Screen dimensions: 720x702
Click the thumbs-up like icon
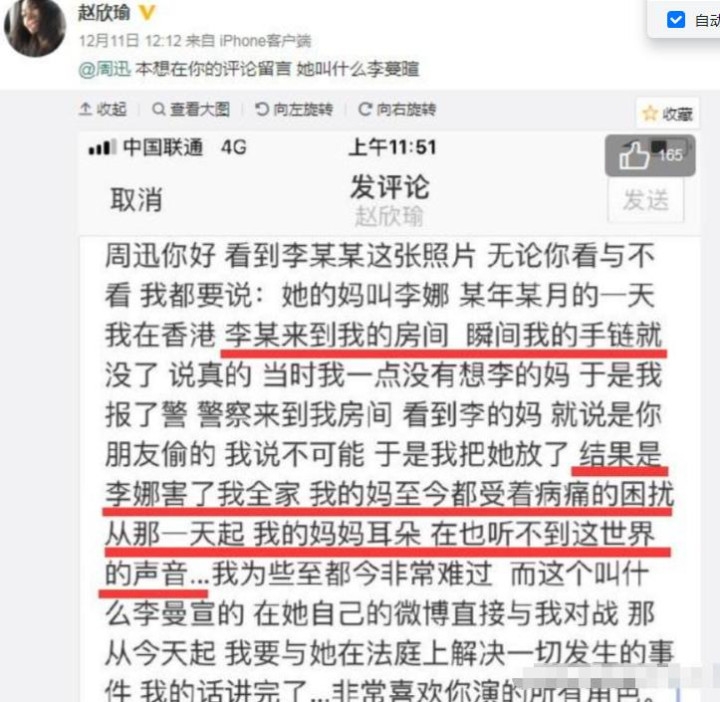click(x=634, y=155)
